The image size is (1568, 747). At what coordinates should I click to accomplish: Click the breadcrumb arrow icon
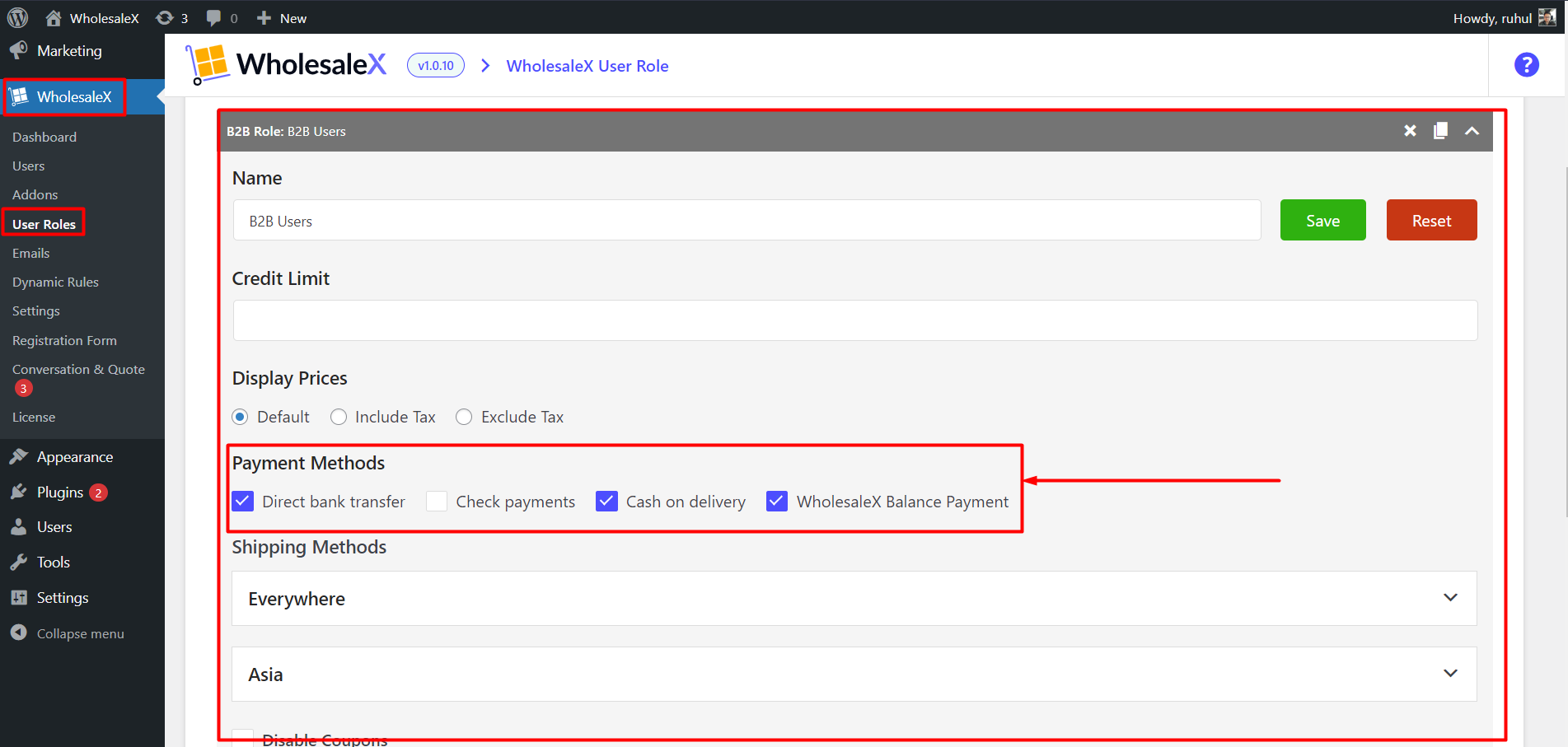(x=485, y=65)
